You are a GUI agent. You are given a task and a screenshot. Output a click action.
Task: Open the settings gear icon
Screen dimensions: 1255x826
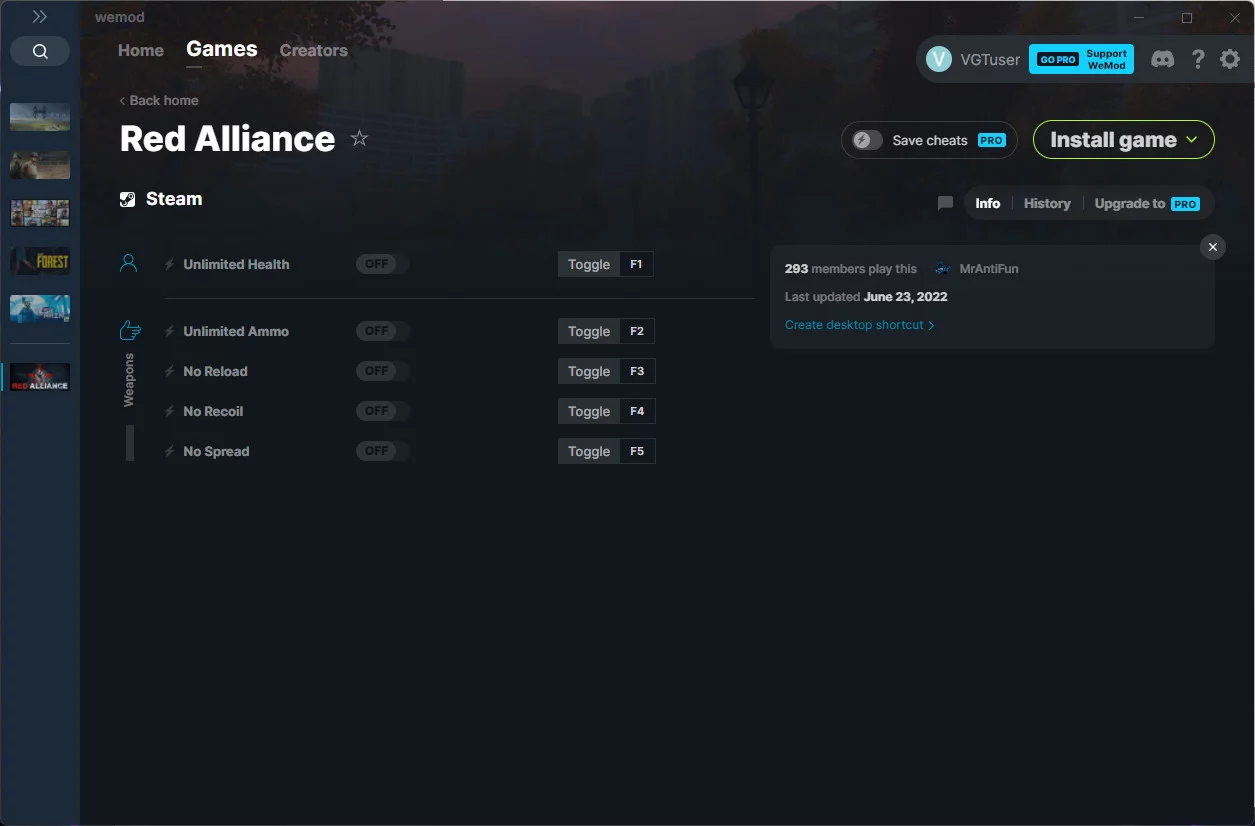pyautogui.click(x=1230, y=59)
